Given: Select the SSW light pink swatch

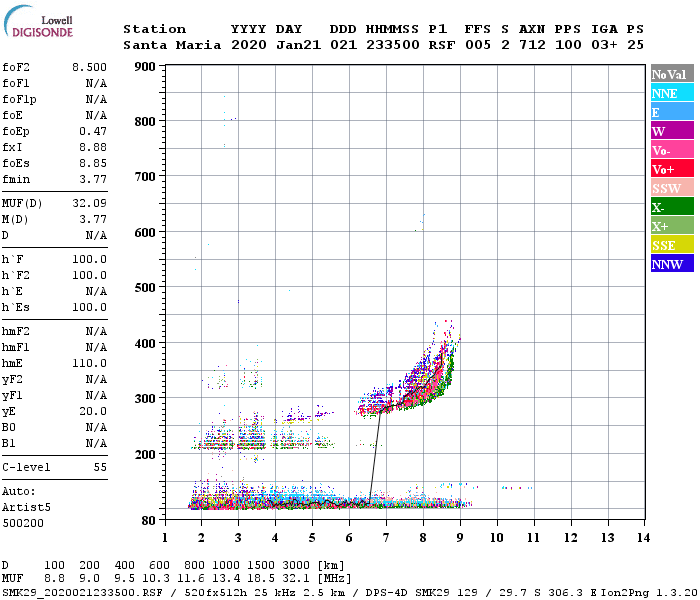Looking at the screenshot, I should (x=672, y=188).
